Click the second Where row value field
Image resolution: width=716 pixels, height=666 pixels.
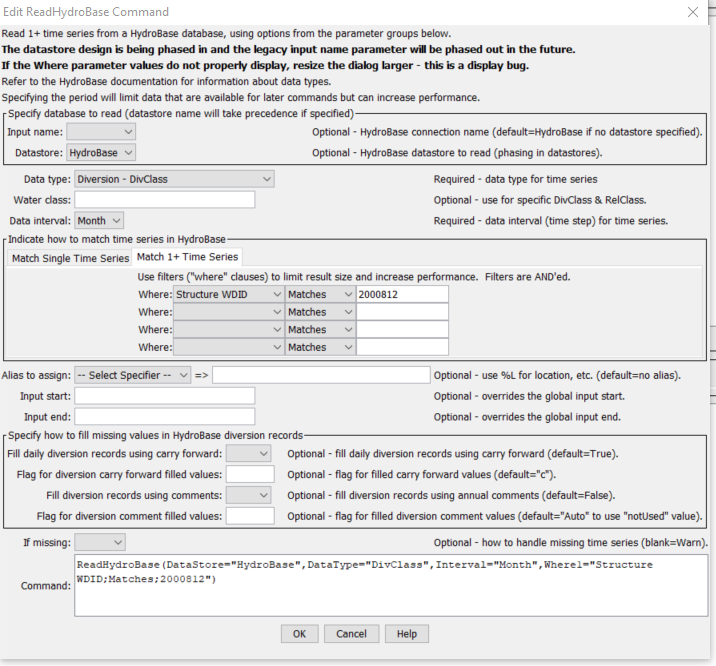pyautogui.click(x=402, y=312)
